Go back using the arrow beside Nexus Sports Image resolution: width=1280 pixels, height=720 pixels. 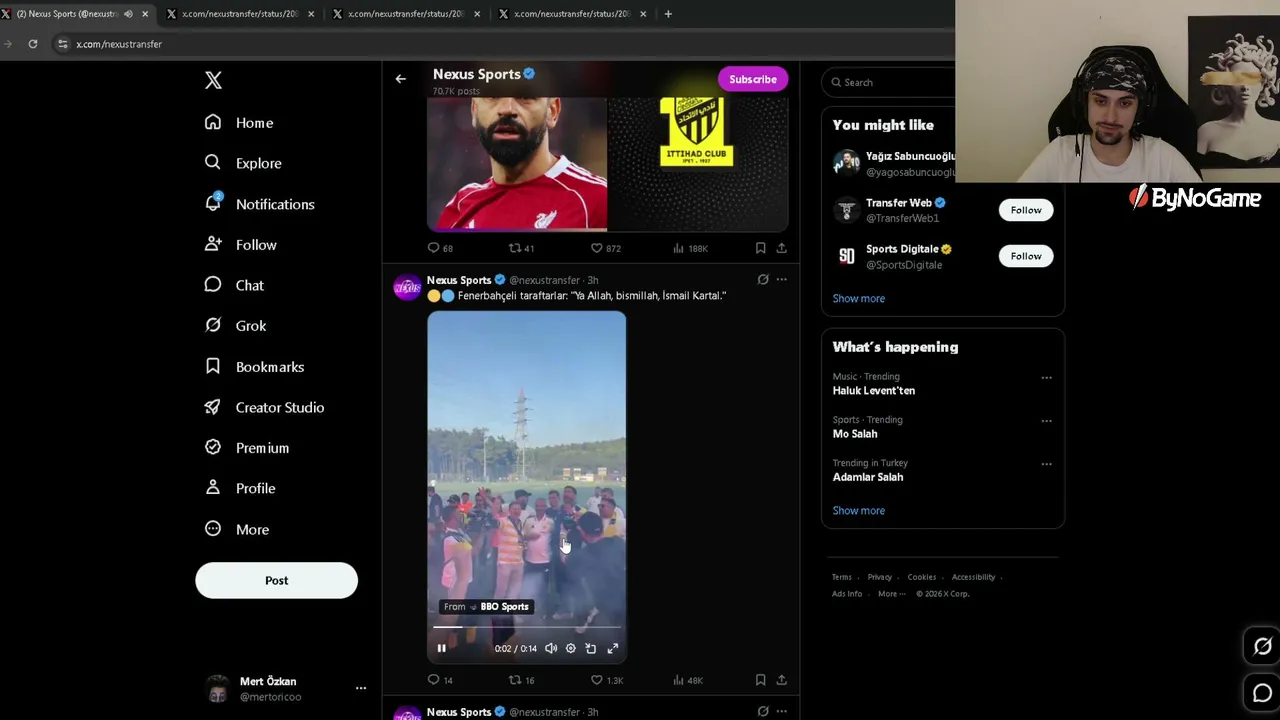pyautogui.click(x=400, y=79)
